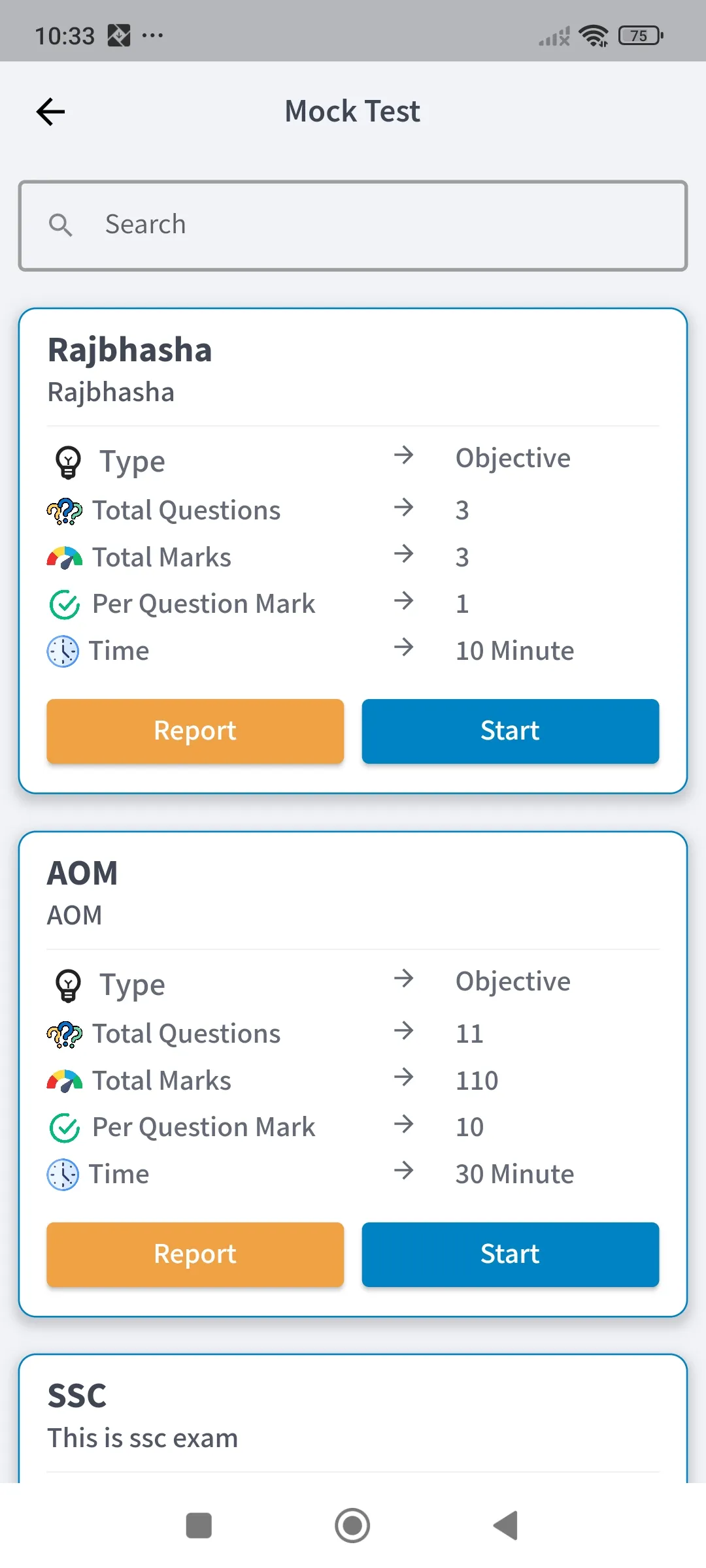The image size is (706, 1568).
Task: Start the AOM mock test
Action: [510, 1254]
